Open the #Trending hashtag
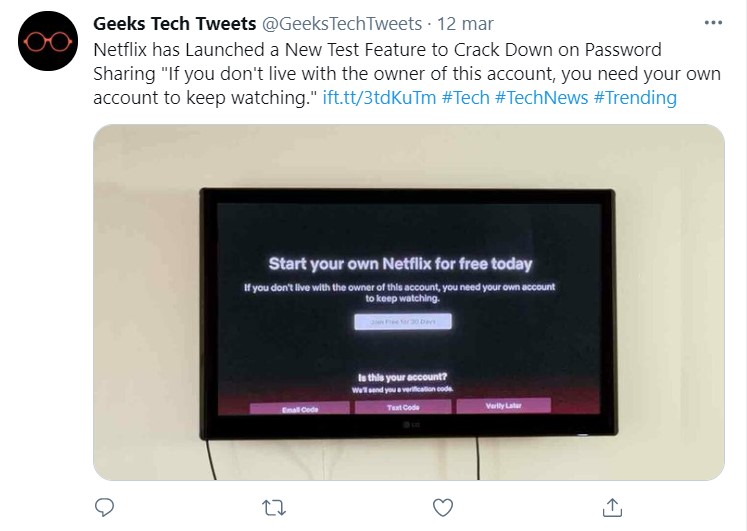Viewport: 747px width, 531px height. coord(635,97)
